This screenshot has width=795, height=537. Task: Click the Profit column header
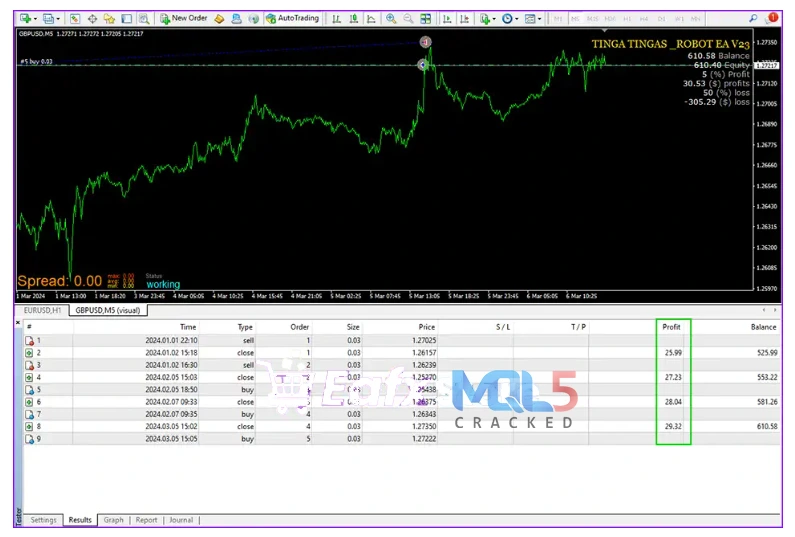pyautogui.click(x=671, y=327)
